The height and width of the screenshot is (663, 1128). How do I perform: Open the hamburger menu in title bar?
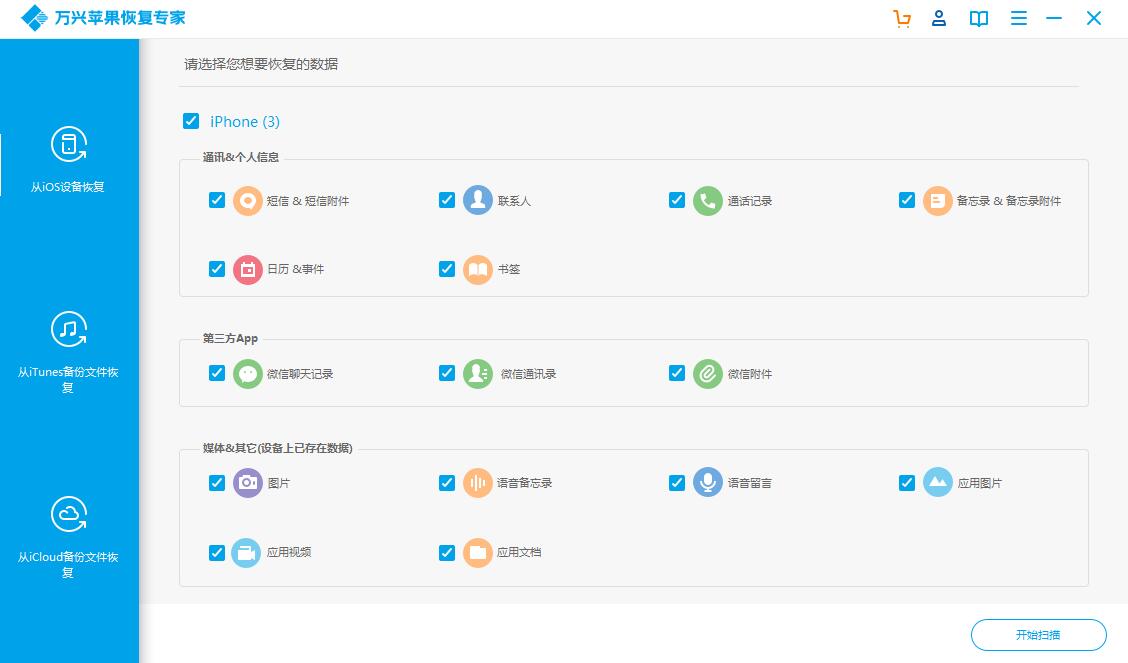[x=1019, y=19]
